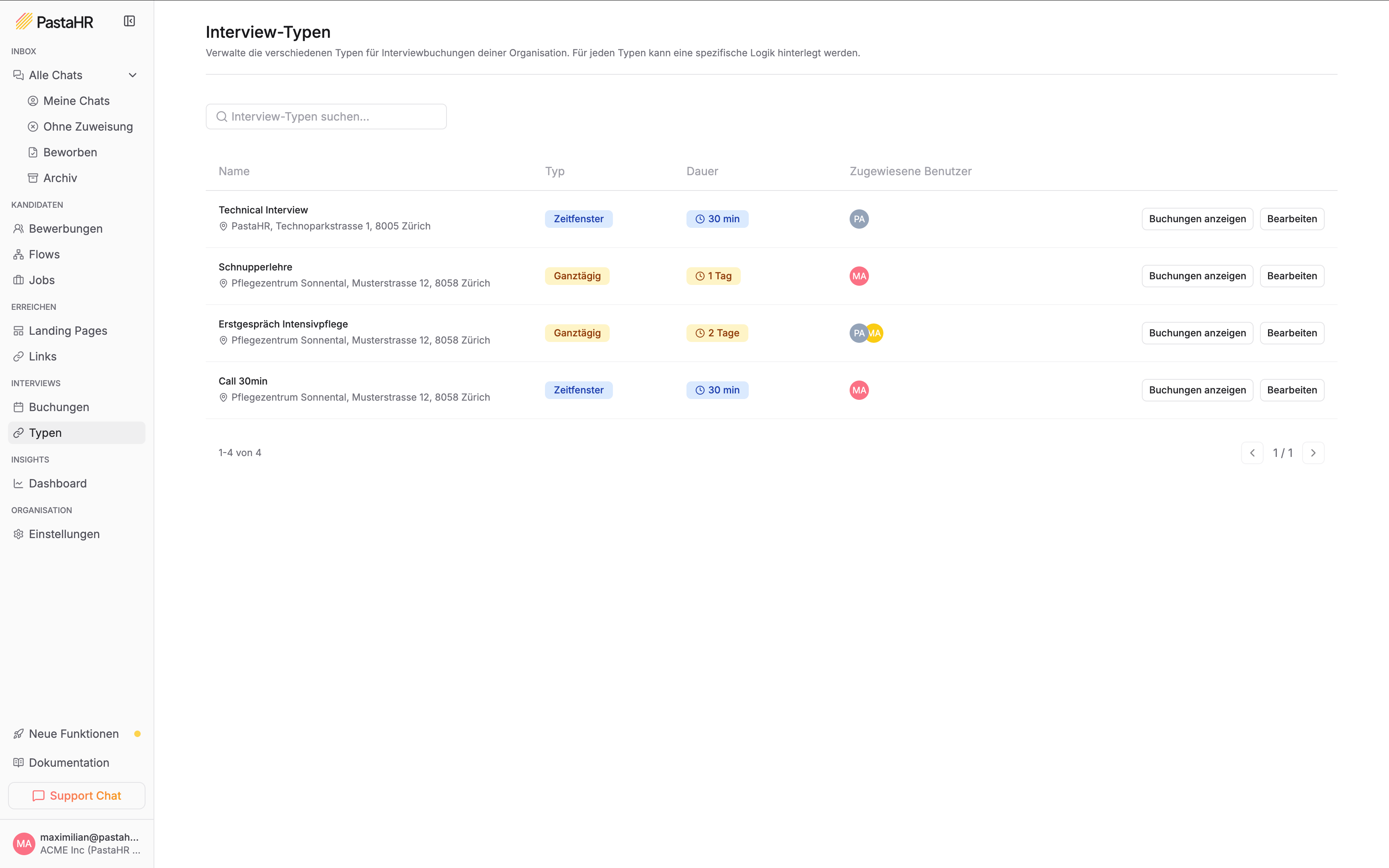
Task: Click the Ganztägig badge for Schnupperlehre
Action: tap(577, 276)
